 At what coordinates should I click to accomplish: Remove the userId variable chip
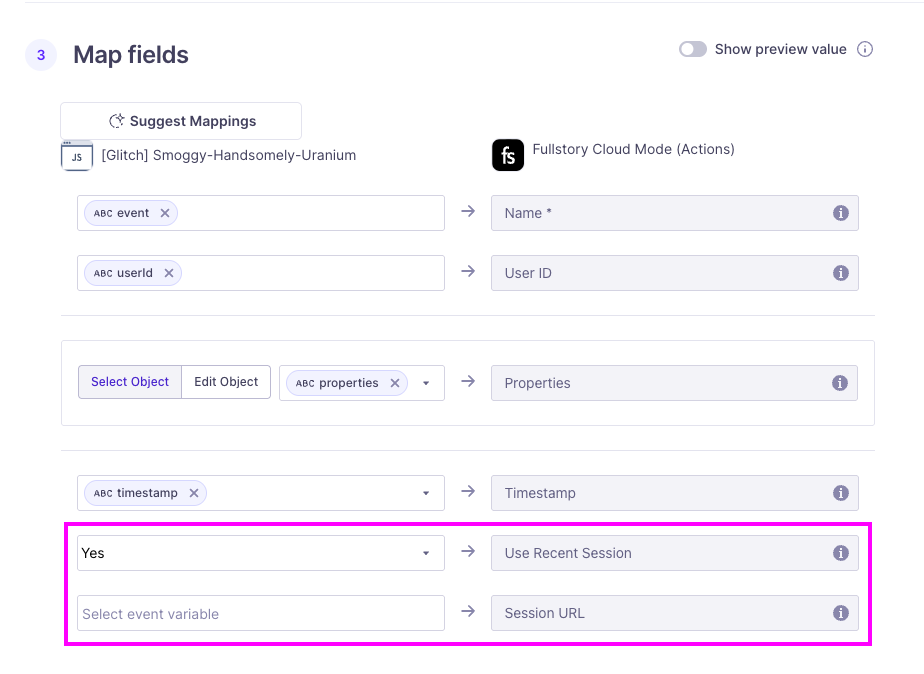[x=169, y=273]
